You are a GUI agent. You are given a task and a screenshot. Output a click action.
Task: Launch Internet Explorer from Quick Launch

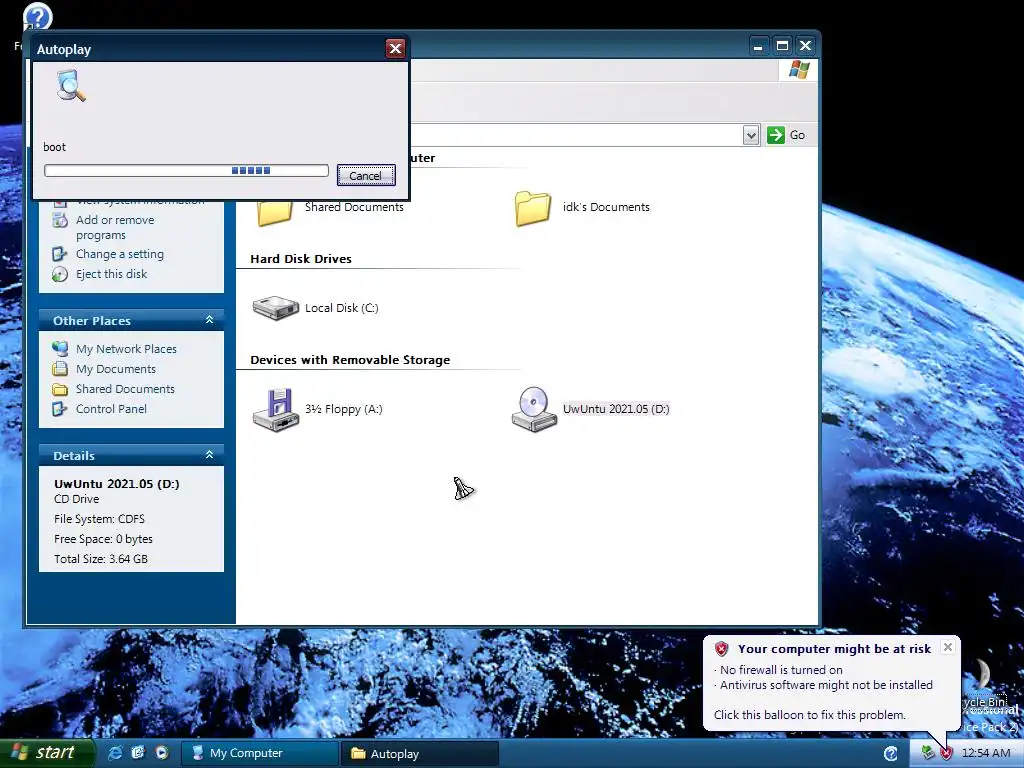(115, 753)
